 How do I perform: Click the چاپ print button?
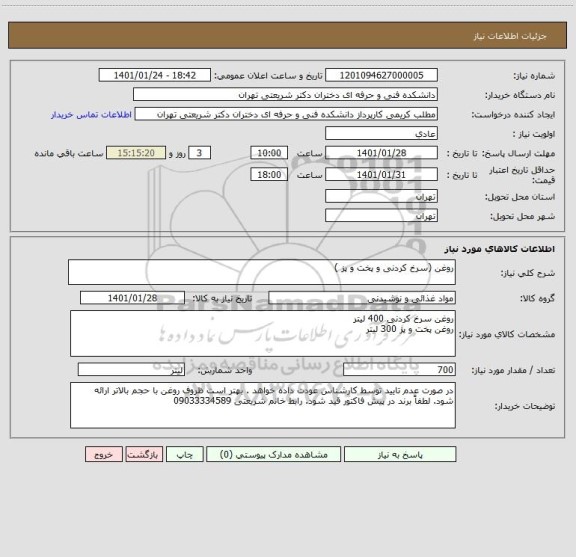pos(184,454)
